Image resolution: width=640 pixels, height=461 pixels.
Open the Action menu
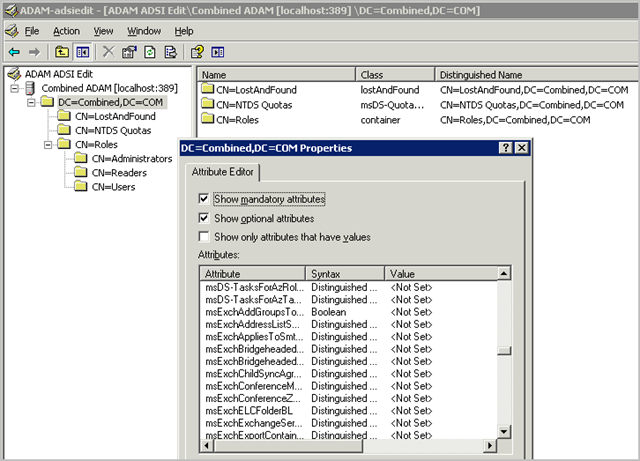[x=66, y=31]
